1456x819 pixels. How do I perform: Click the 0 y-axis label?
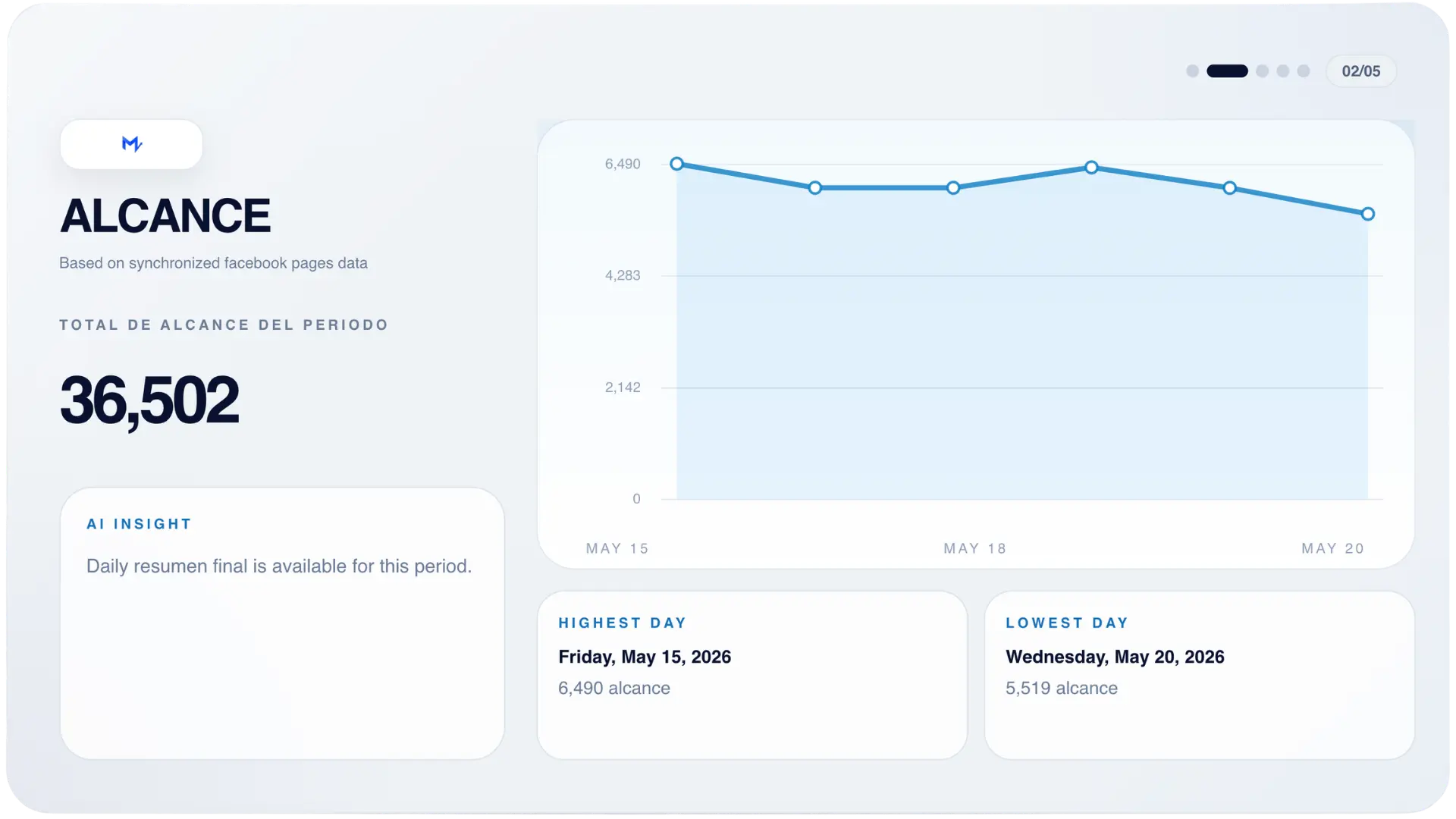pyautogui.click(x=636, y=499)
